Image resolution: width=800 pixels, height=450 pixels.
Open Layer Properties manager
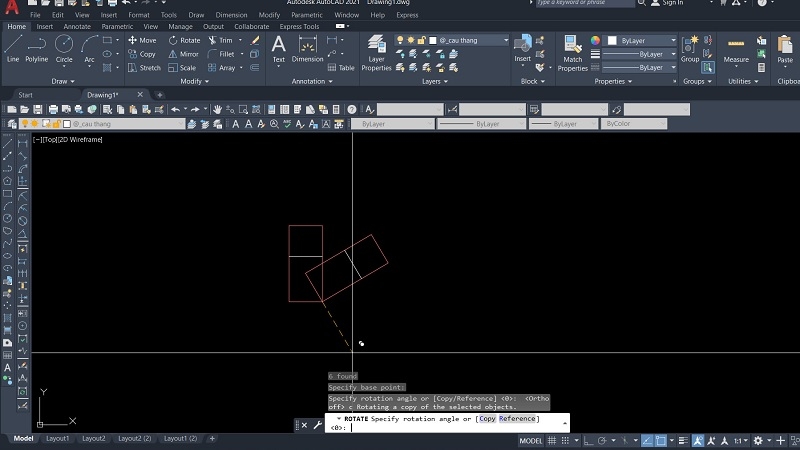coord(376,53)
